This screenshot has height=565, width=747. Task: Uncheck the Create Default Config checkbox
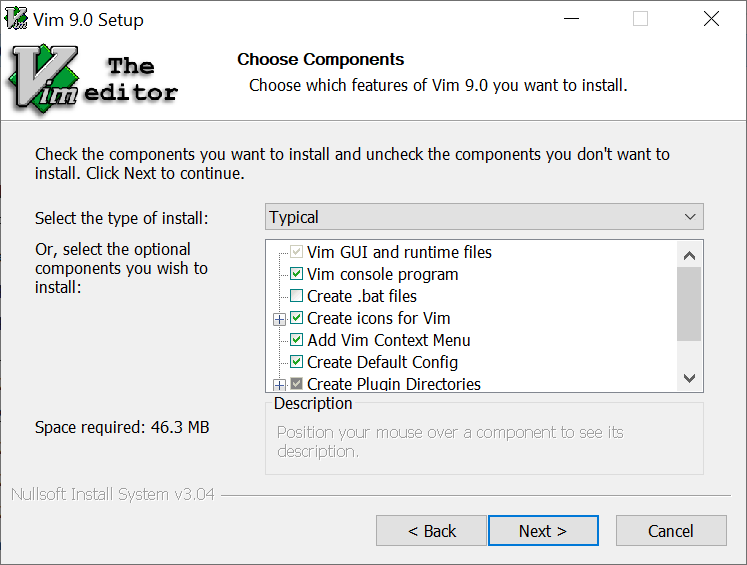tap(296, 362)
